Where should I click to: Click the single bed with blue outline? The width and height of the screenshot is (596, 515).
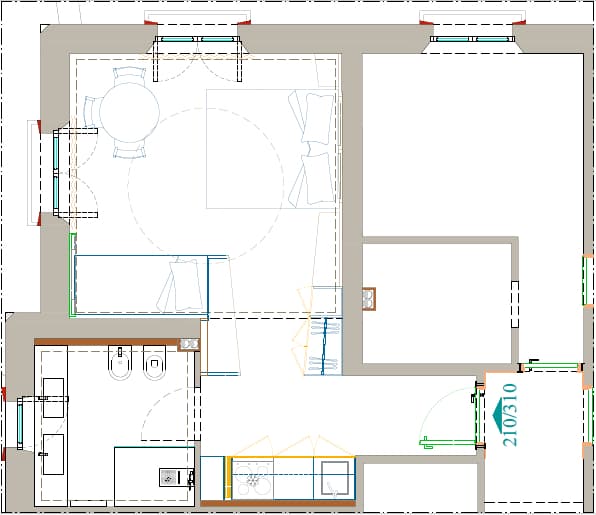click(142, 285)
